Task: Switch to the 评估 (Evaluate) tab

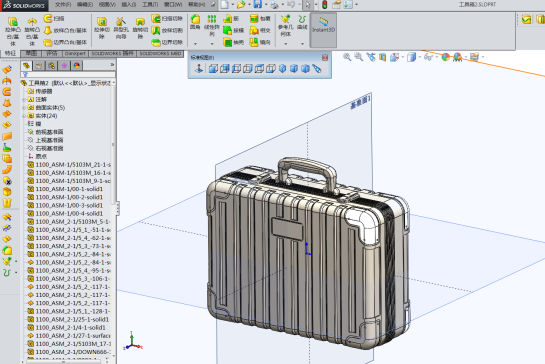Action: click(x=52, y=54)
